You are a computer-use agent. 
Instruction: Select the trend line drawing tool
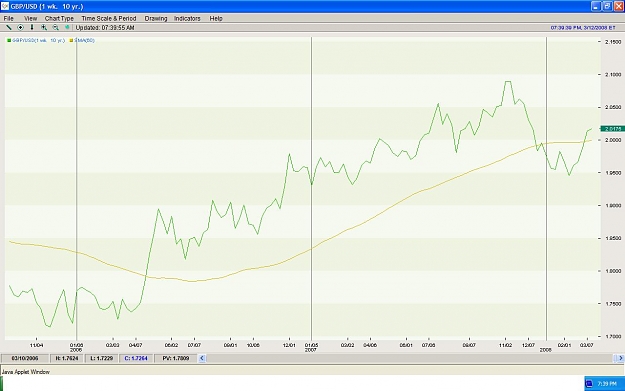pos(8,28)
